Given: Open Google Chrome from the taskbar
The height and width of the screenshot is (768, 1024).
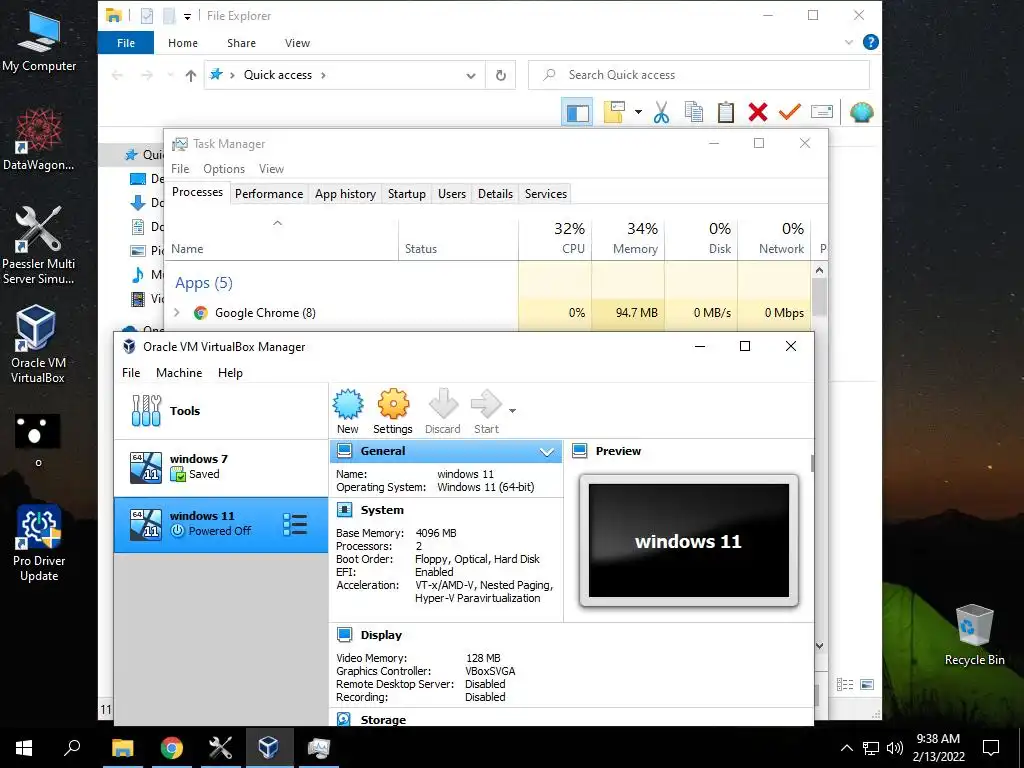Looking at the screenshot, I should tap(172, 747).
